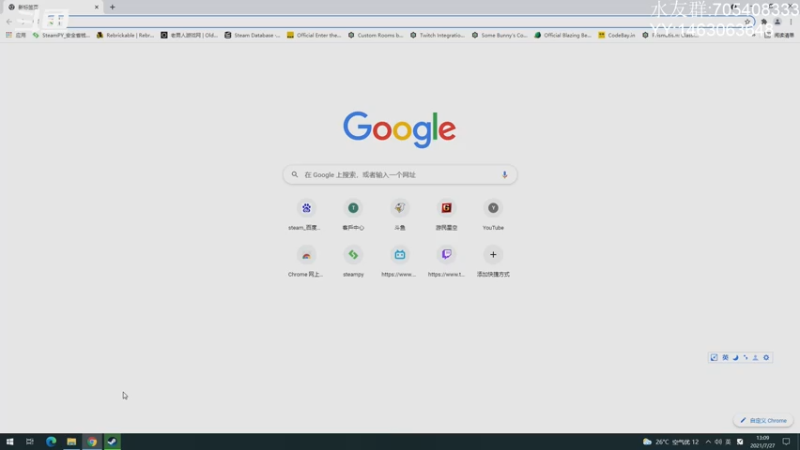Open the Some Bunny's Co... bookmark

pyautogui.click(x=499, y=35)
